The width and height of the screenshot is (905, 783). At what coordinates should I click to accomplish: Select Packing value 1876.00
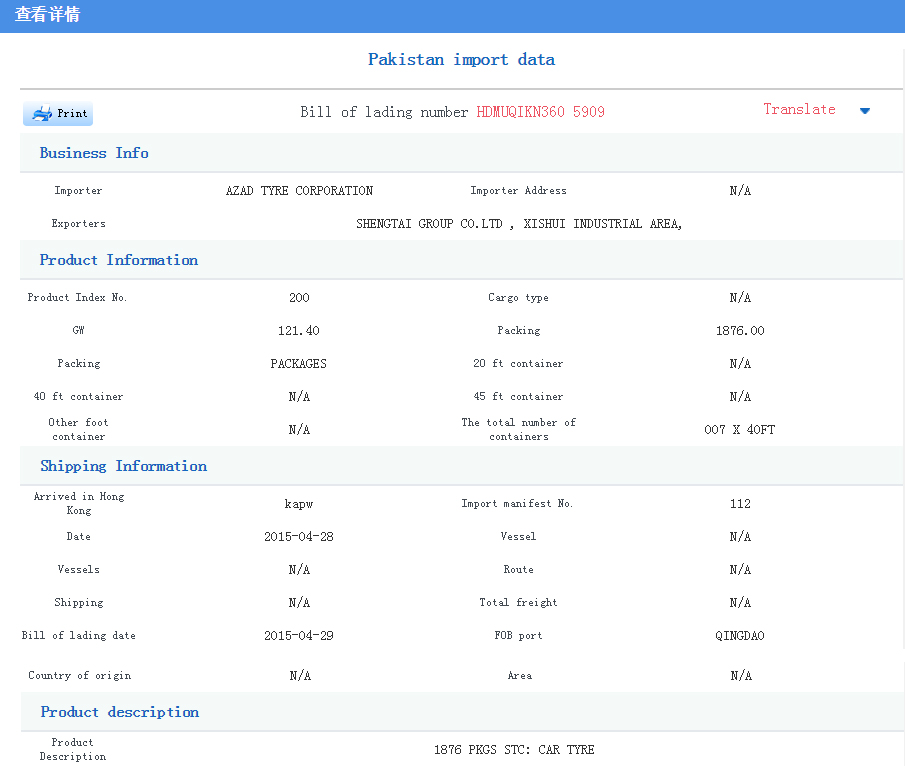740,331
